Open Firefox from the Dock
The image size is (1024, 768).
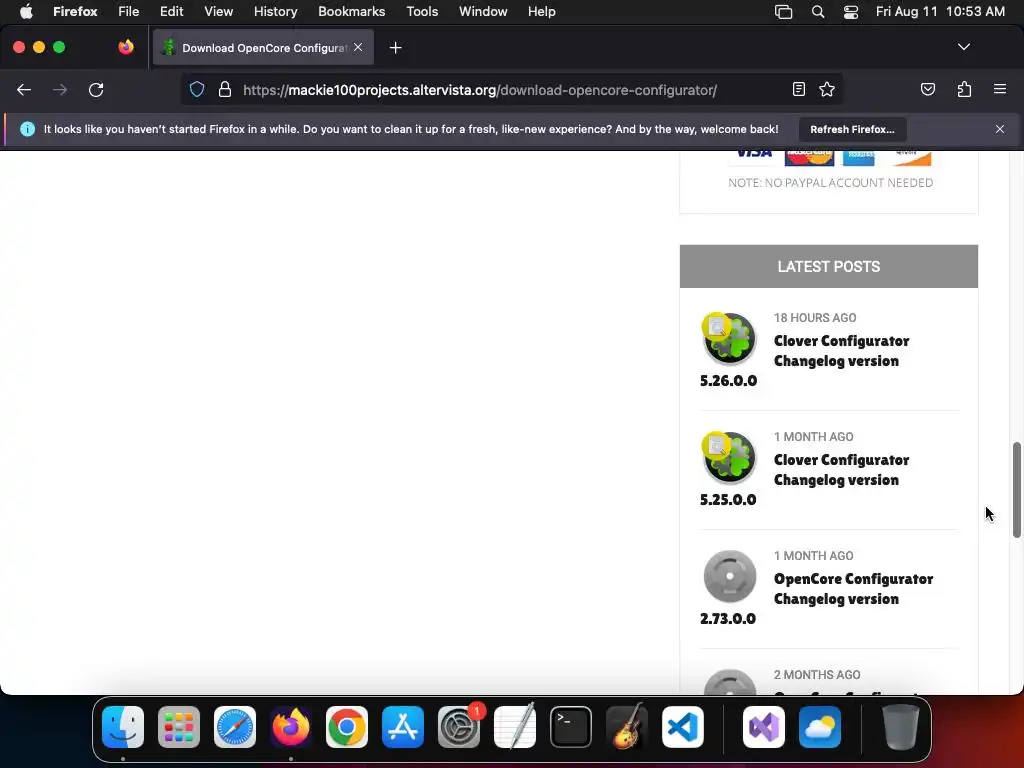click(291, 727)
